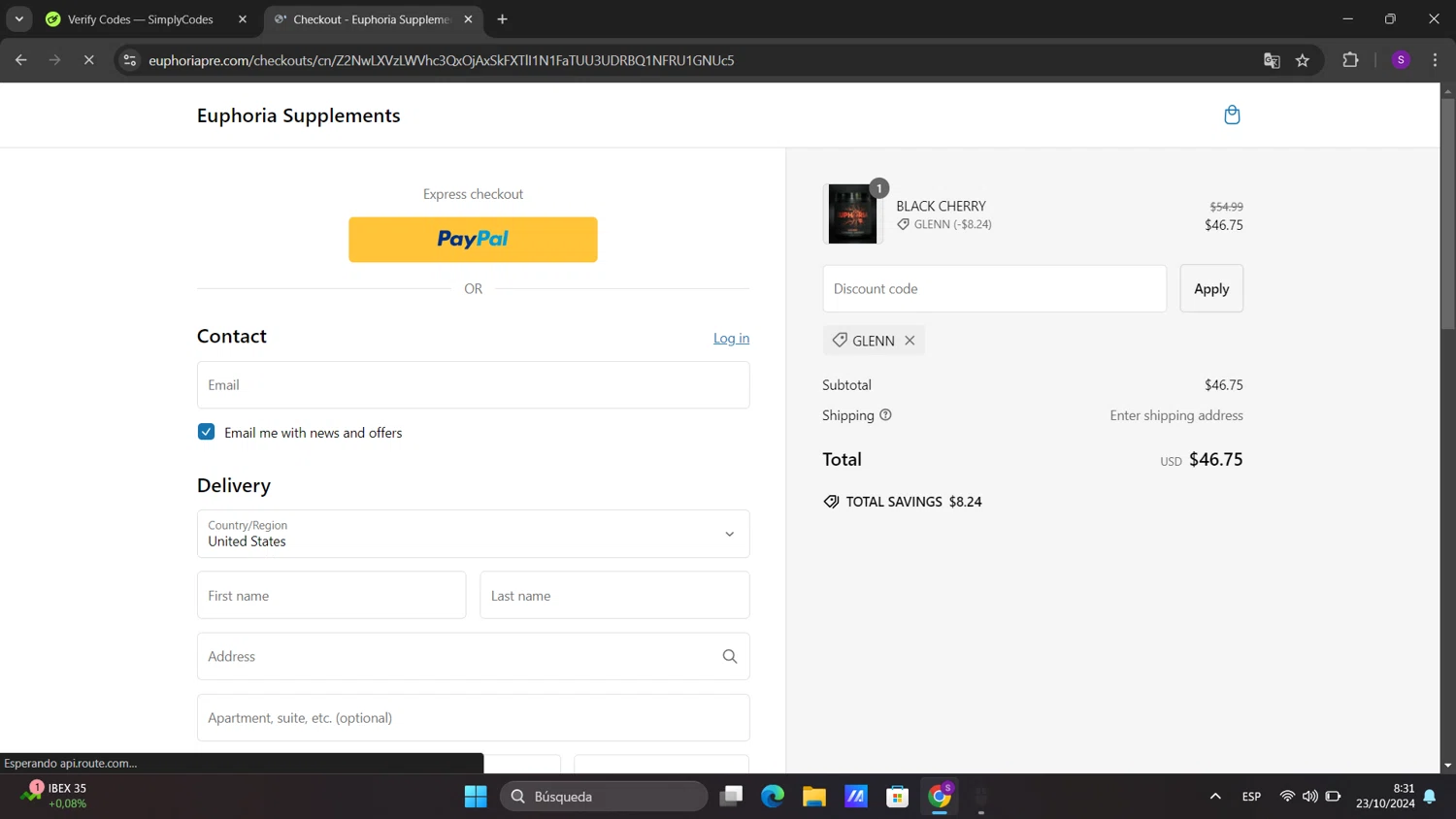1456x819 pixels.
Task: Go back to the previous page
Action: coord(21,60)
